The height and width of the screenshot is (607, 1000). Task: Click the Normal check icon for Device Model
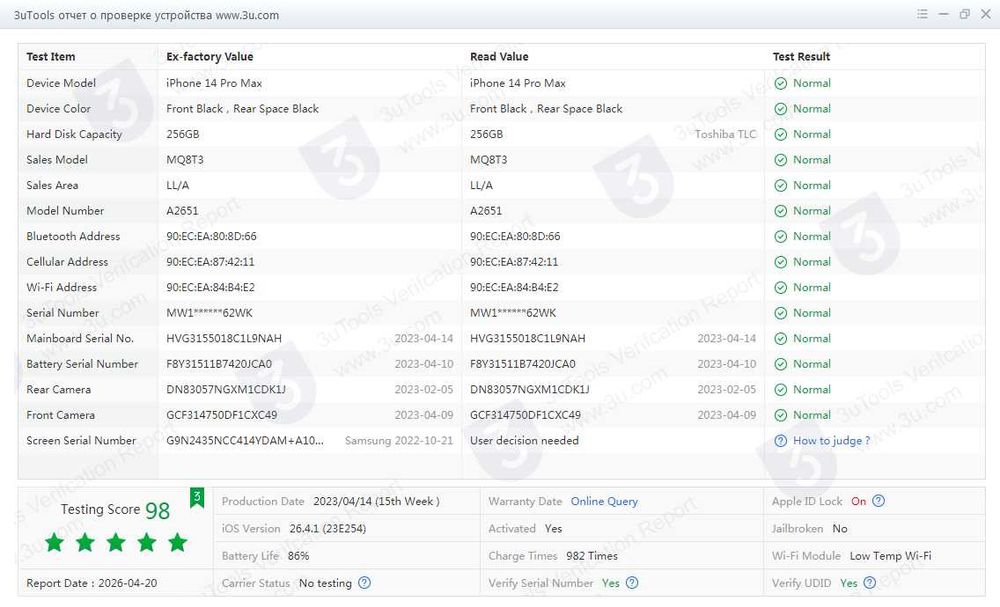(781, 84)
